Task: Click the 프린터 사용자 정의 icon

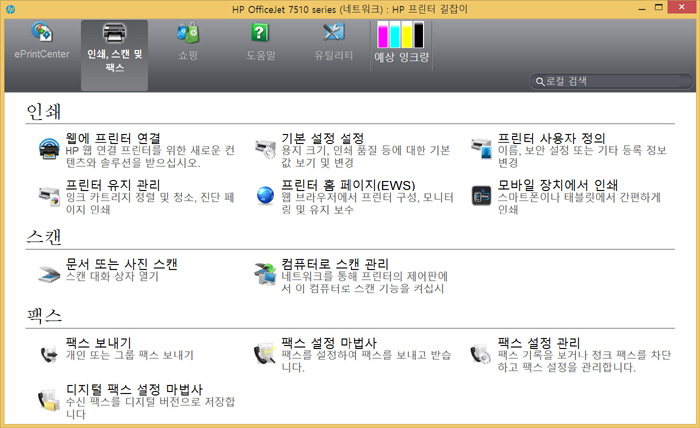Action: pos(481,149)
